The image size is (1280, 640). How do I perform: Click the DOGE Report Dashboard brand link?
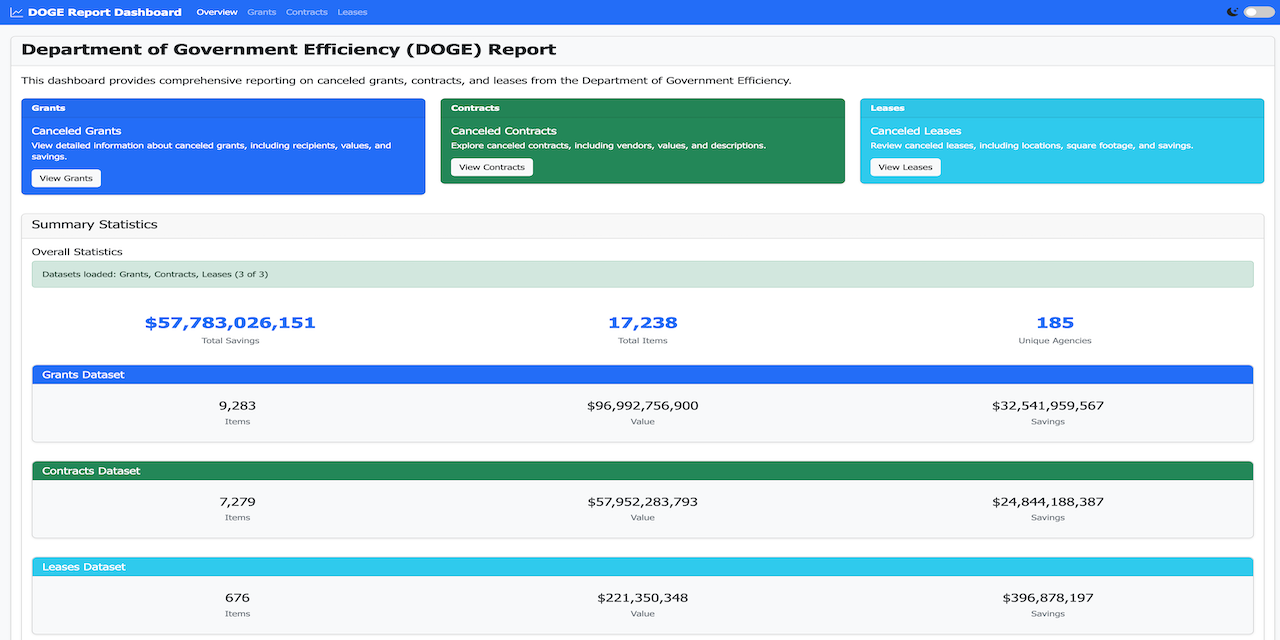[x=107, y=12]
